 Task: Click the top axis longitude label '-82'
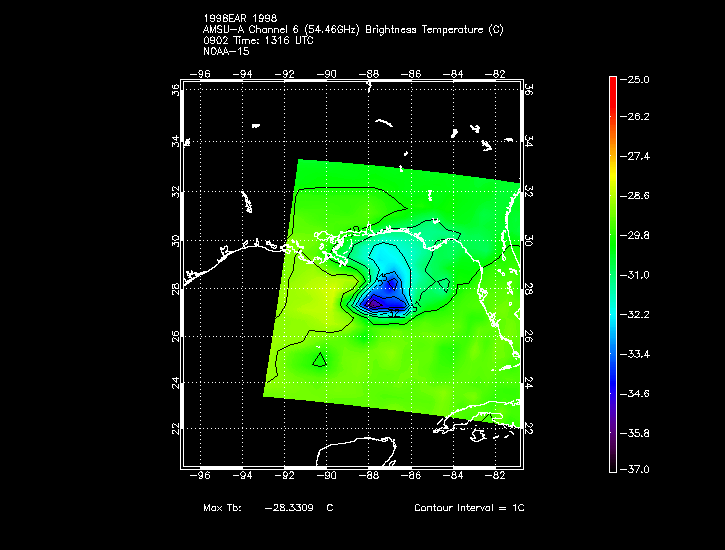[x=495, y=74]
